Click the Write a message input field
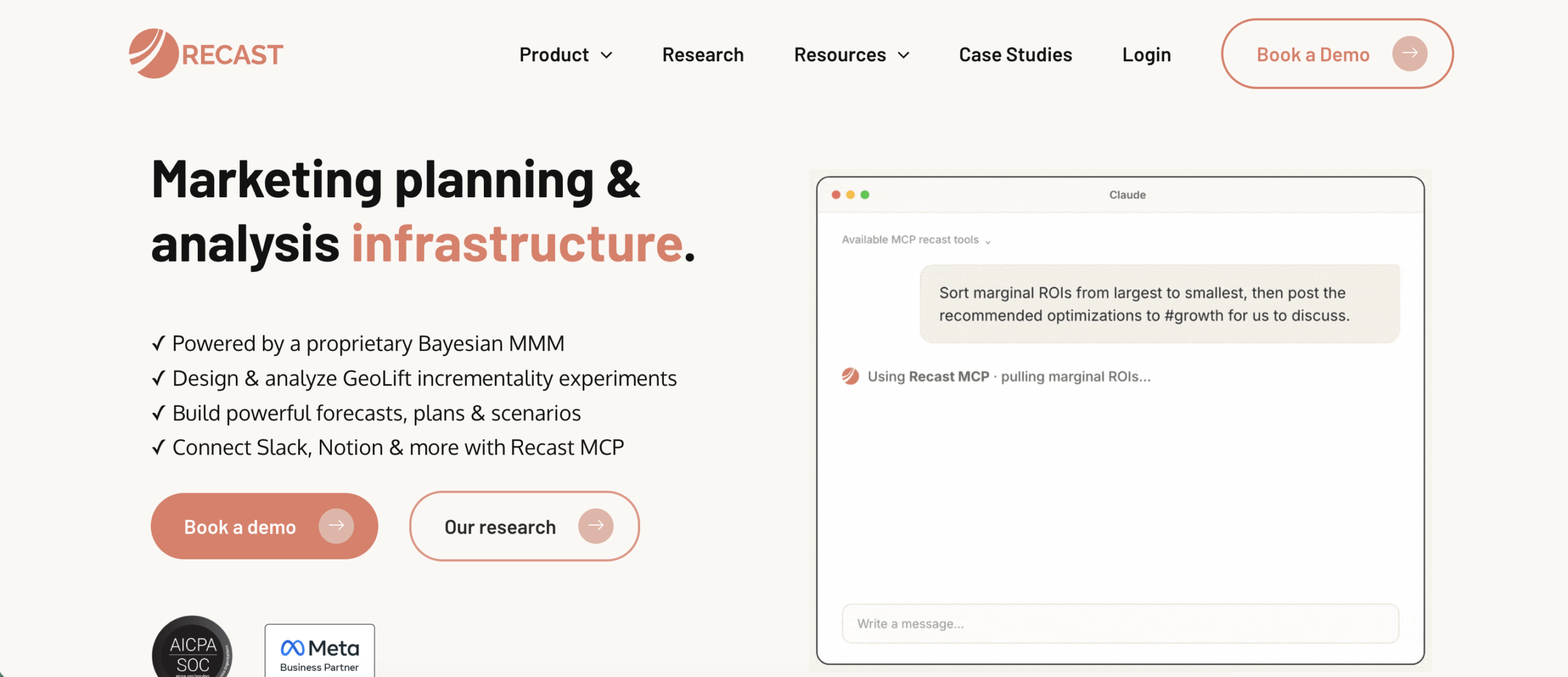This screenshot has height=677, width=1568. point(1120,624)
